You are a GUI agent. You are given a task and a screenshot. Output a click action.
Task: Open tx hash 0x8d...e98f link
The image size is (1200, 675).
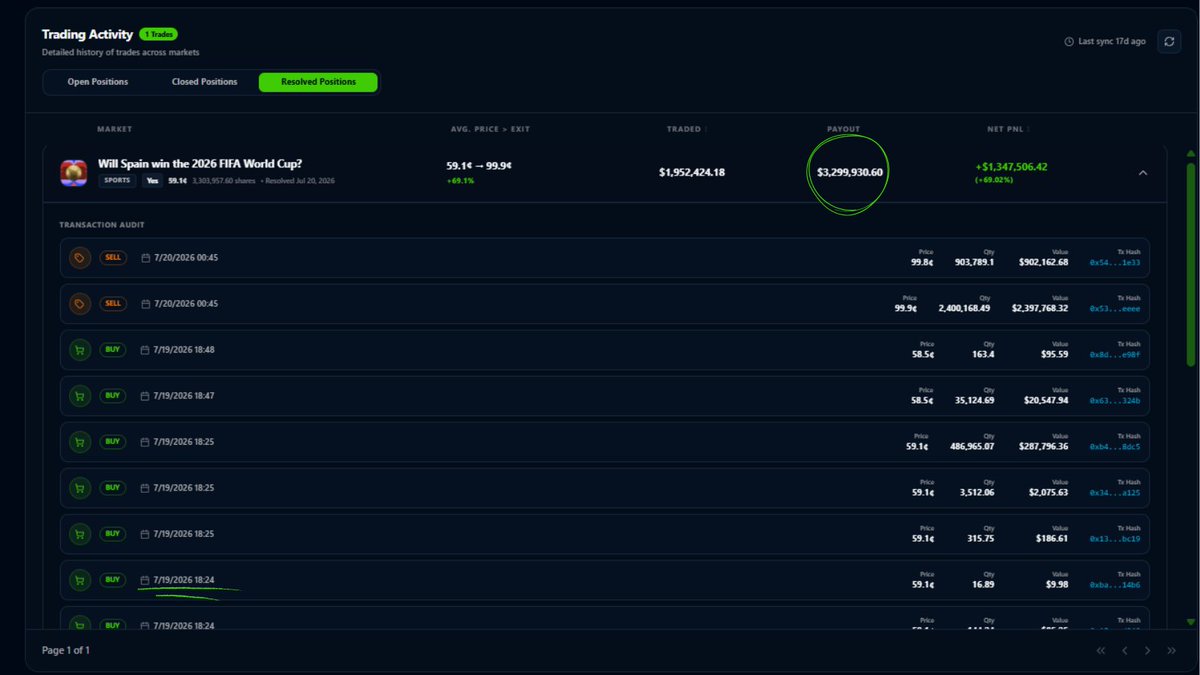point(1115,355)
